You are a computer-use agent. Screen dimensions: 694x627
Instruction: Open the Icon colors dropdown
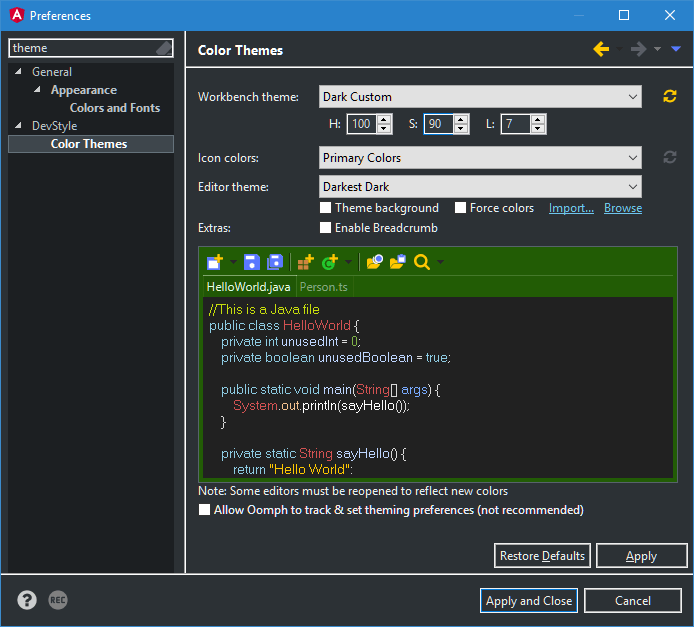click(x=480, y=158)
